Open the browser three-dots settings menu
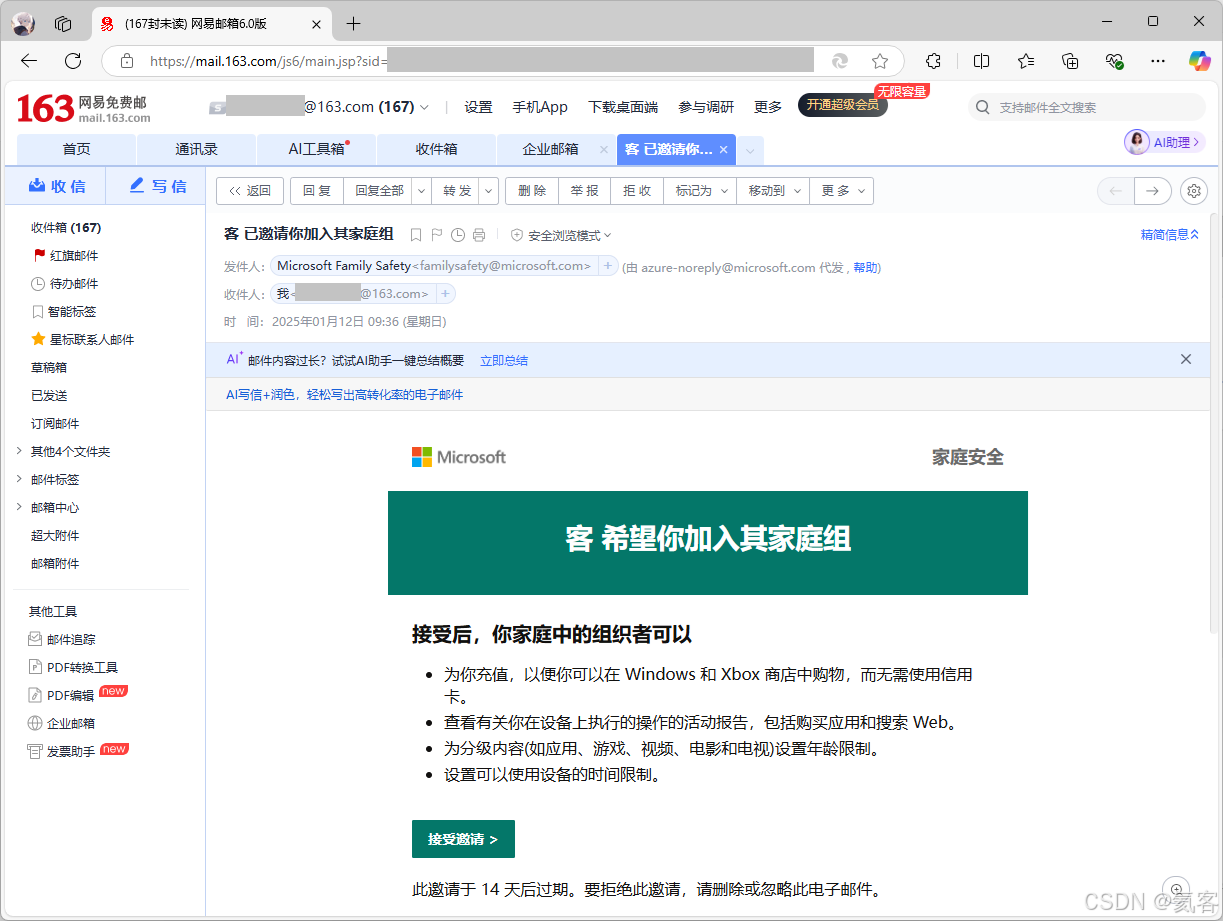 (x=1158, y=61)
